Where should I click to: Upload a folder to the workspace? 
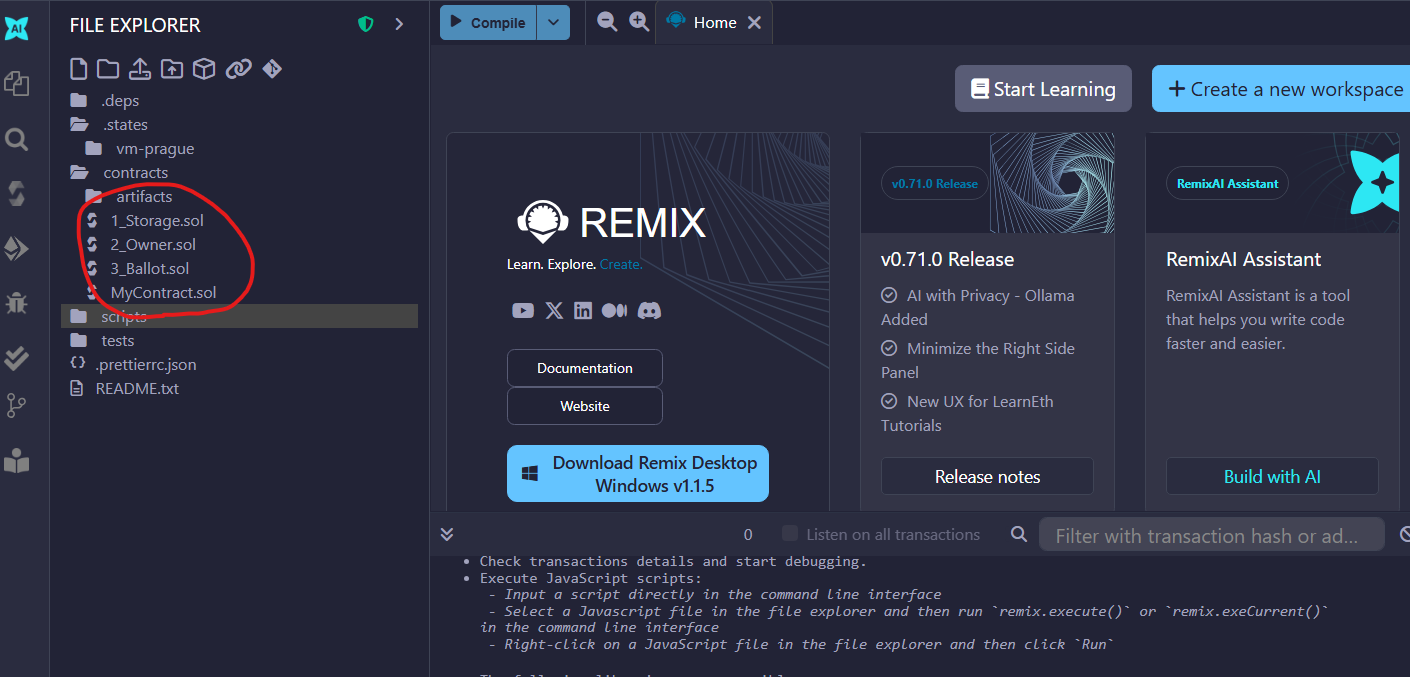(x=172, y=68)
